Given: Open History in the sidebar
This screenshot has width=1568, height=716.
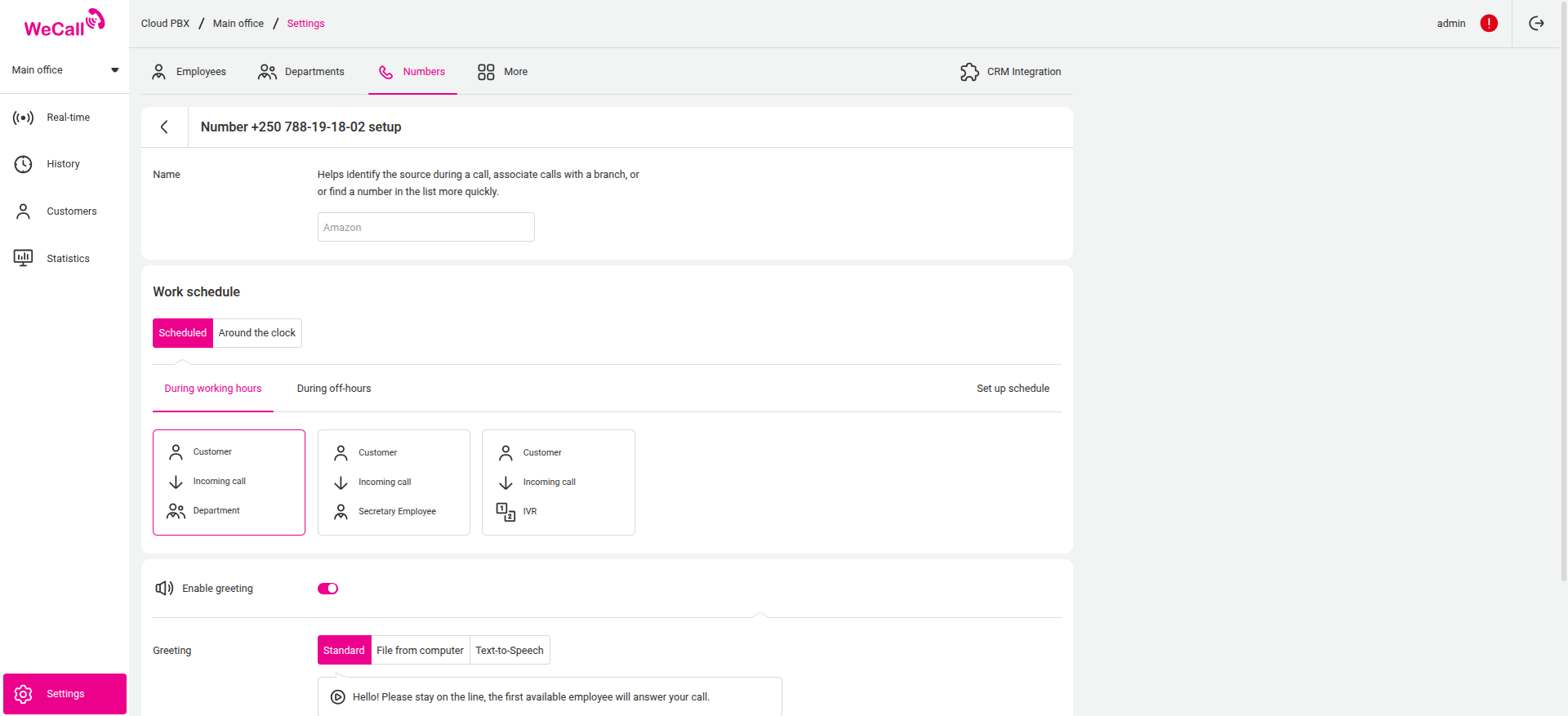Looking at the screenshot, I should click(x=65, y=164).
